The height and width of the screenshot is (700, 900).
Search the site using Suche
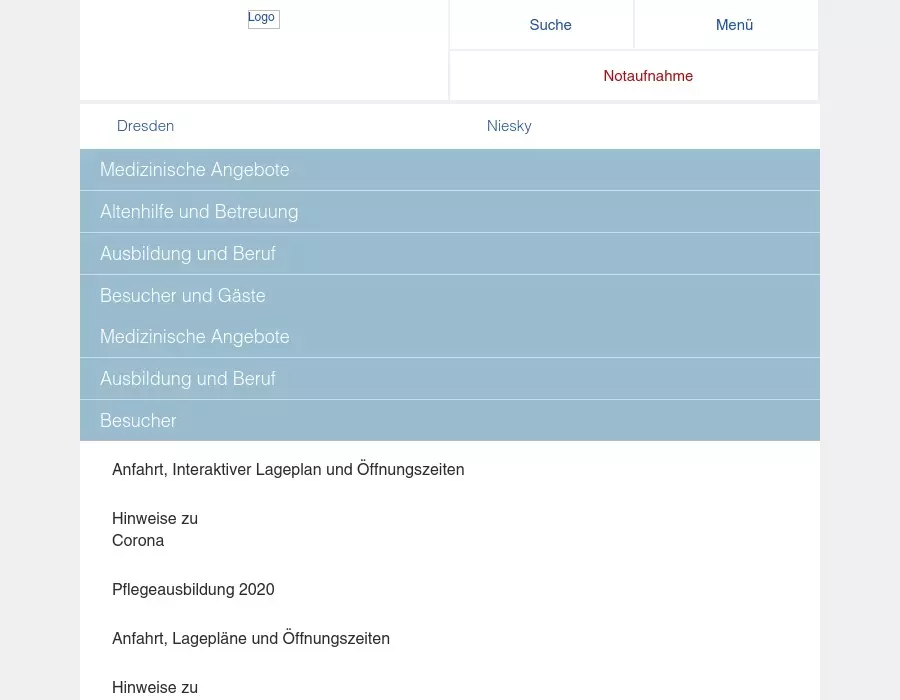[x=550, y=25]
